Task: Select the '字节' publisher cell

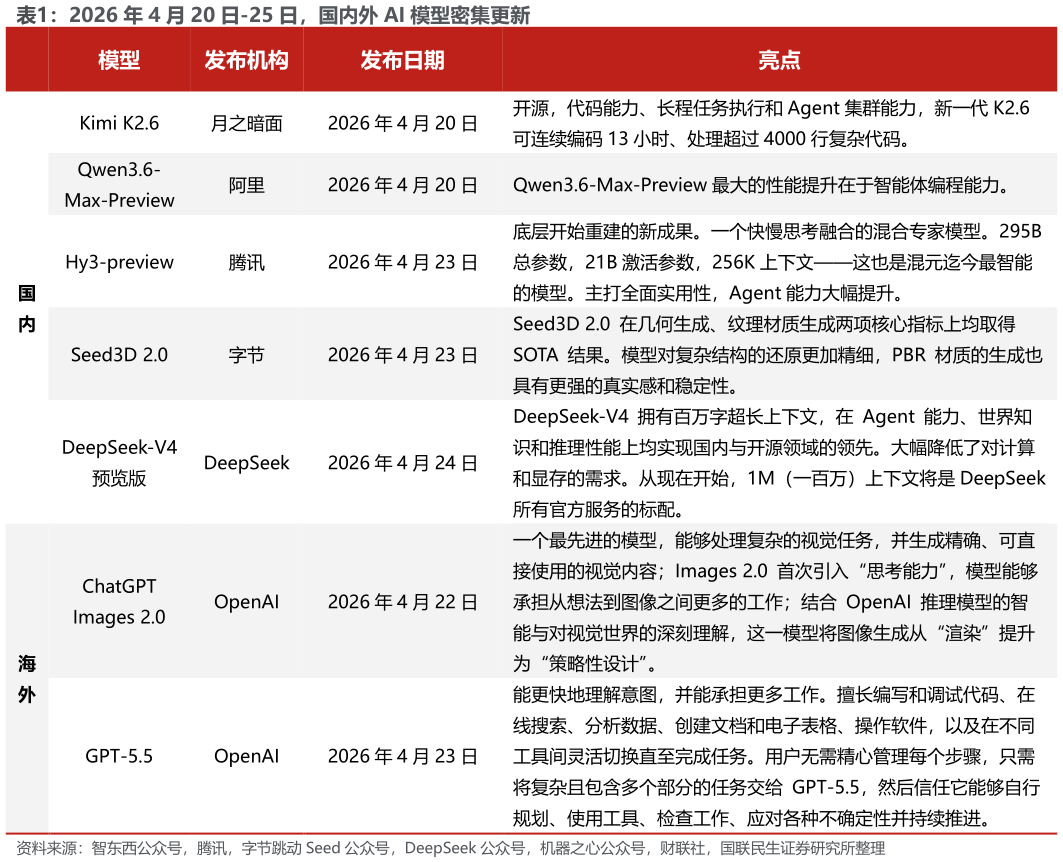Action: click(x=246, y=354)
